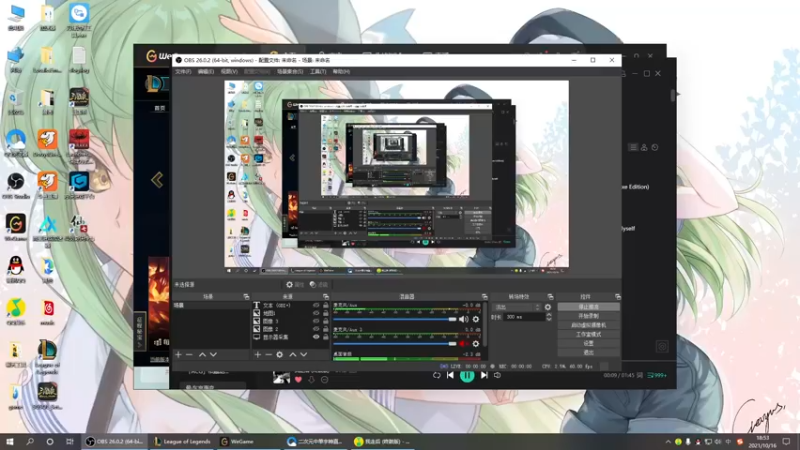The image size is (800, 450).
Task: Download current song in music player bar
Action: pyautogui.click(x=311, y=380)
